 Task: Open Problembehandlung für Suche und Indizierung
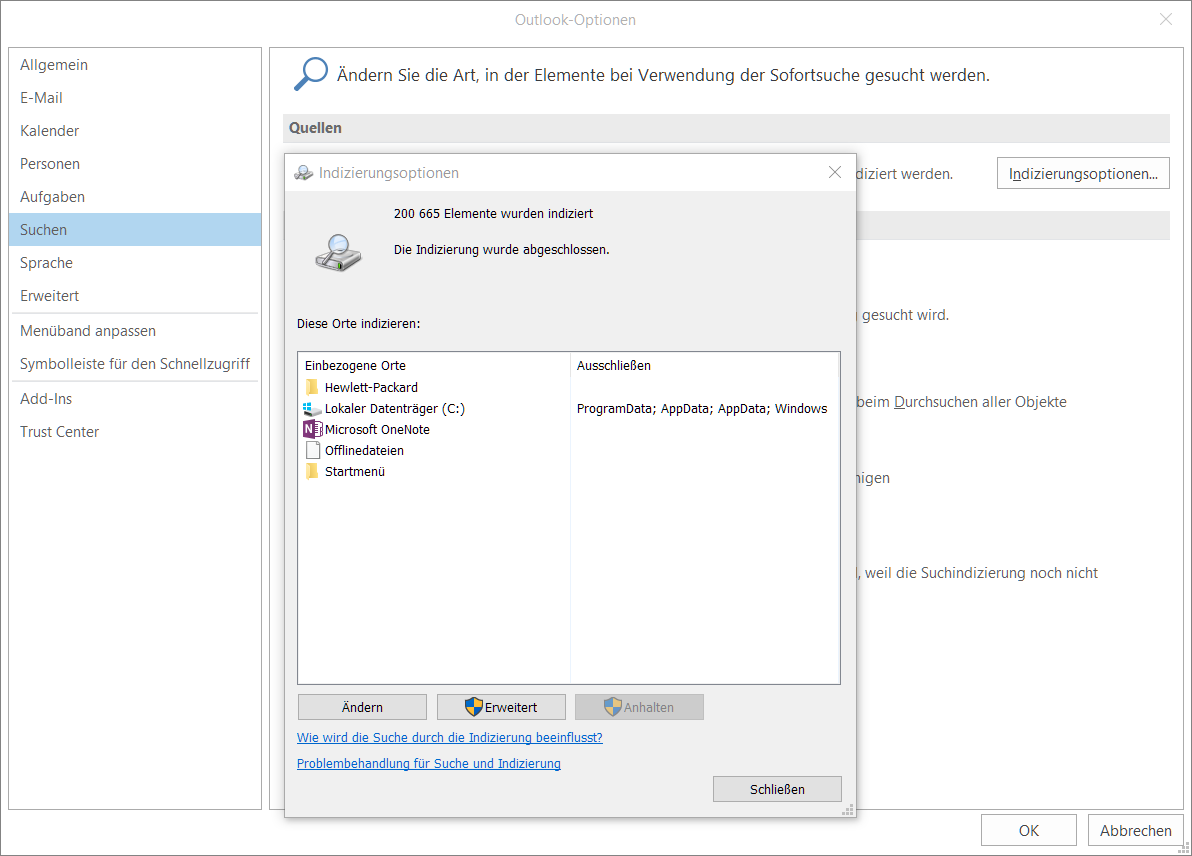click(429, 764)
